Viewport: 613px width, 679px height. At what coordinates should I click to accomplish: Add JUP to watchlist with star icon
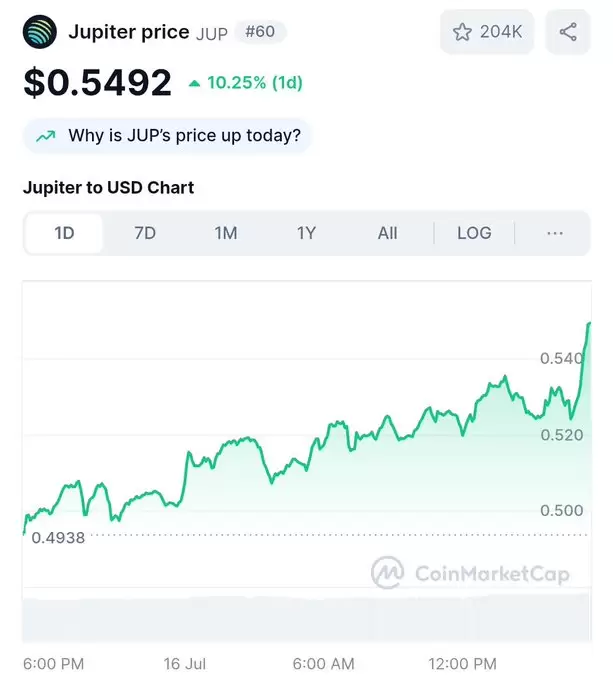click(462, 32)
